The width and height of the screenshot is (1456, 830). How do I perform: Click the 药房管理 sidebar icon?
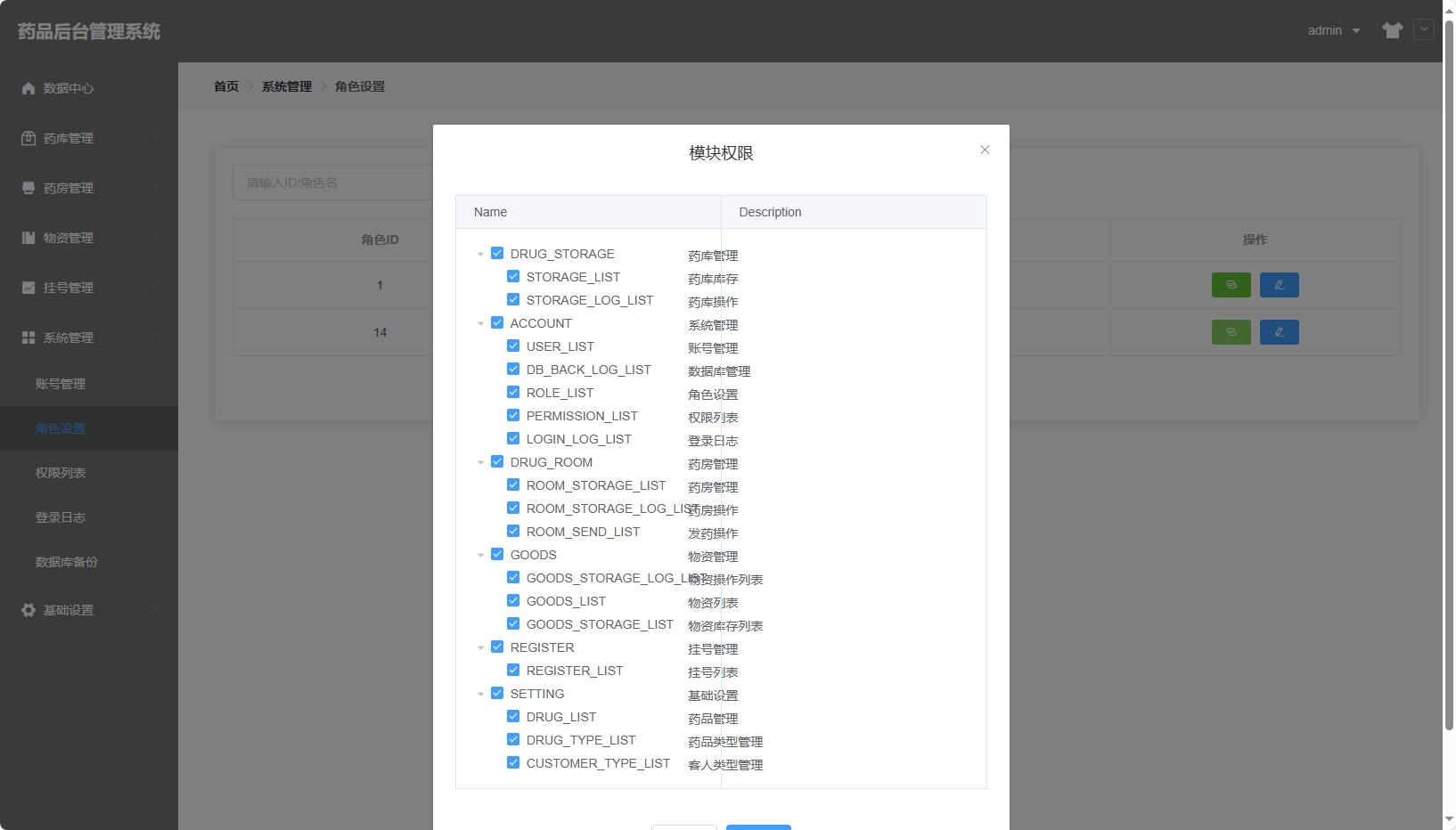29,188
